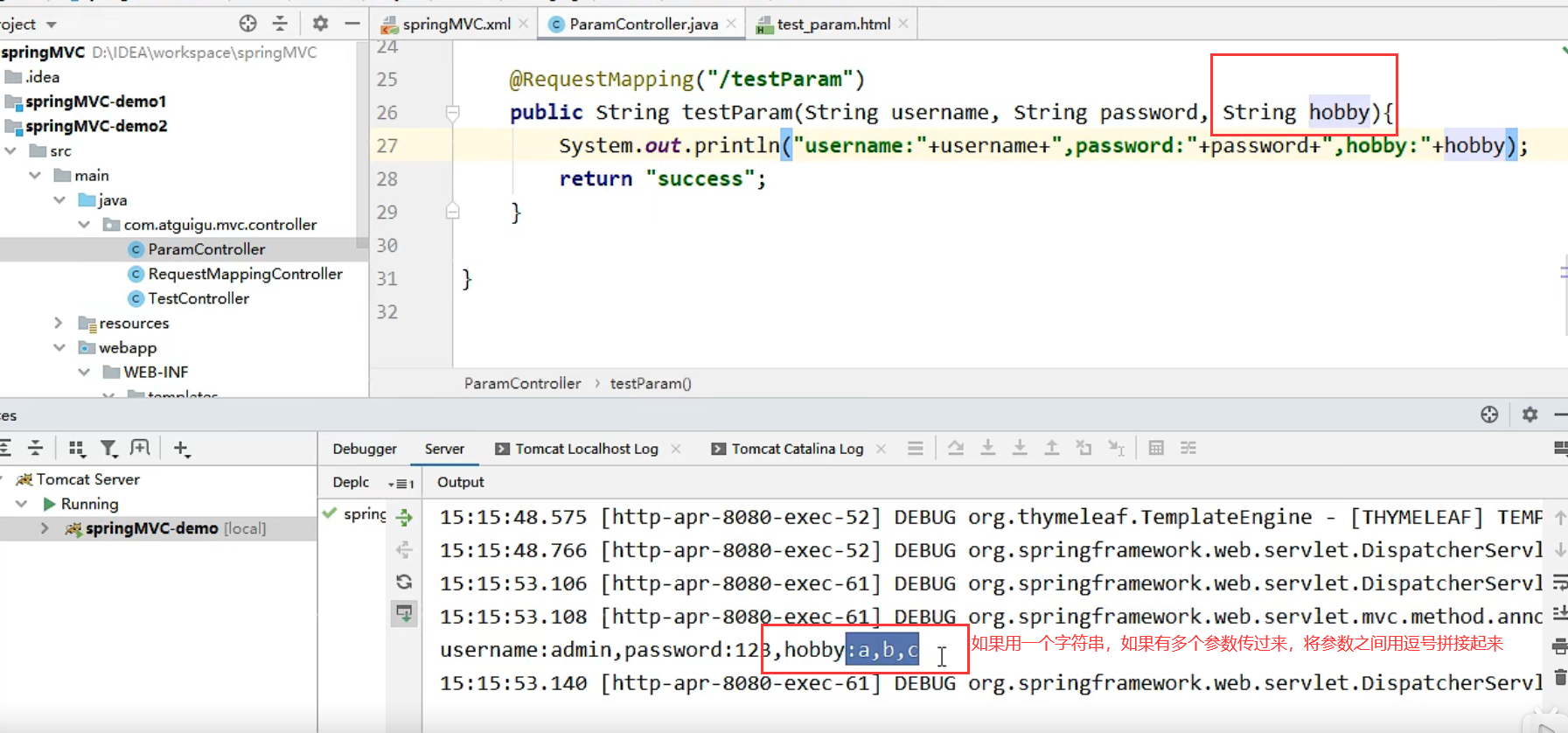1568x733 pixels.
Task: Click the print console output icon
Action: click(x=1559, y=646)
